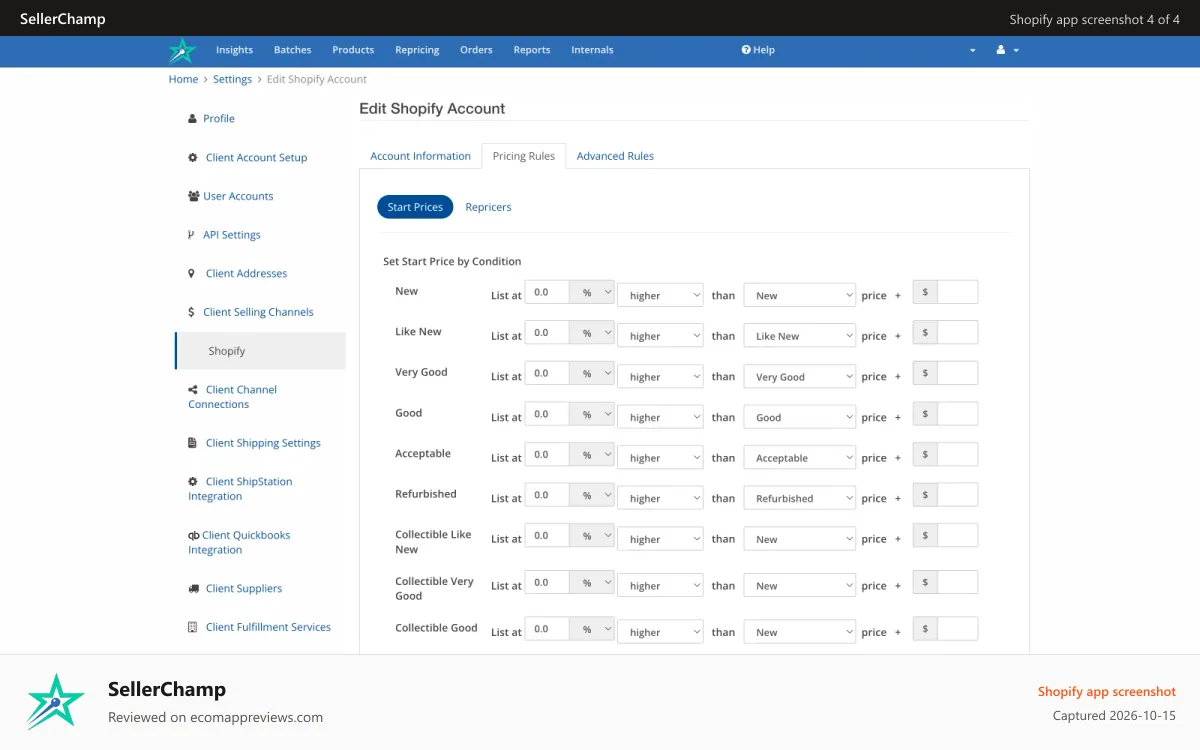Open higher dropdown in Collectible Like New row
The height and width of the screenshot is (750, 1200).
[x=660, y=539]
